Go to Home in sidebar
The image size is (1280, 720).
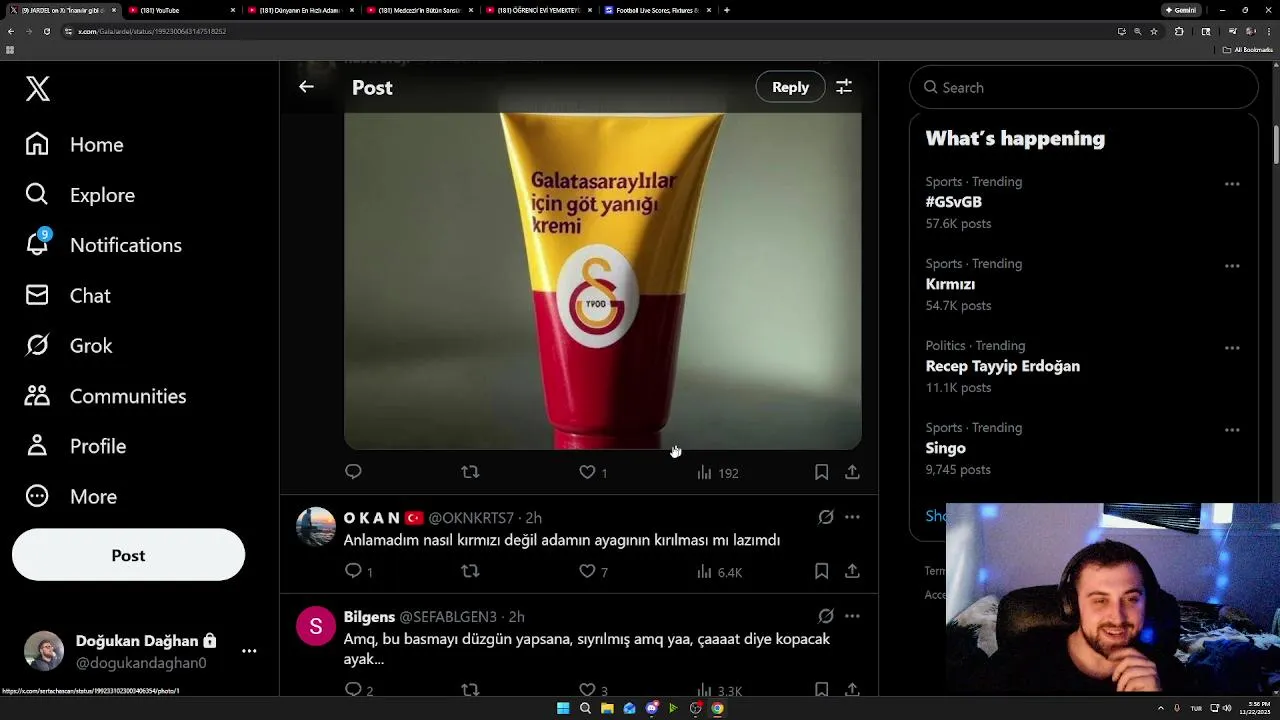coord(75,144)
